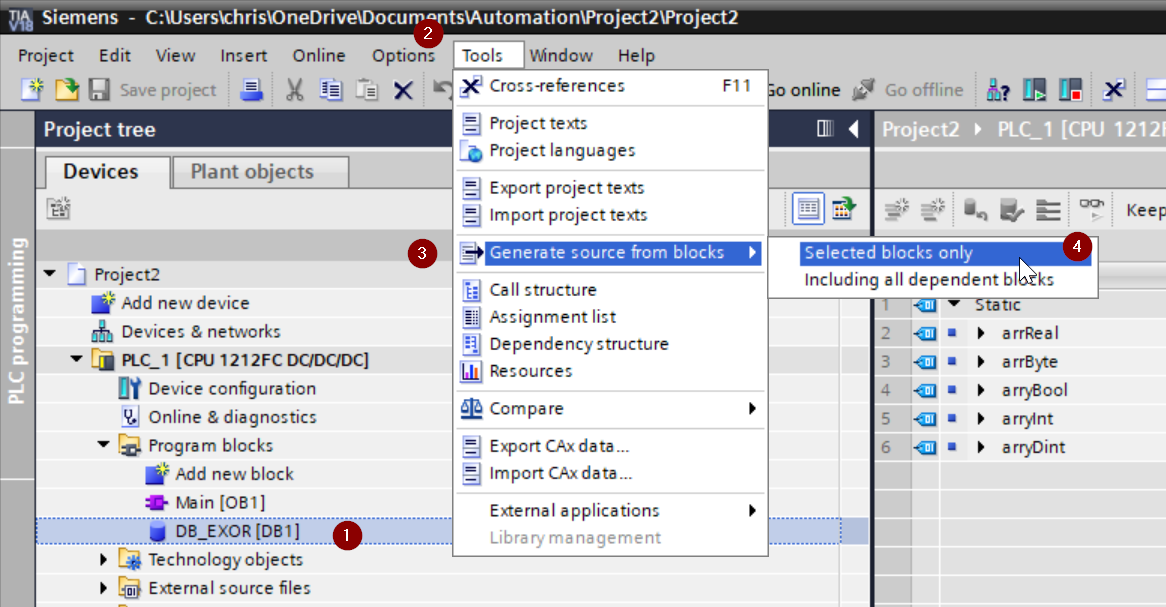The width and height of the screenshot is (1166, 607).
Task: Choose Cross-references from Tools menu
Action: [611, 86]
